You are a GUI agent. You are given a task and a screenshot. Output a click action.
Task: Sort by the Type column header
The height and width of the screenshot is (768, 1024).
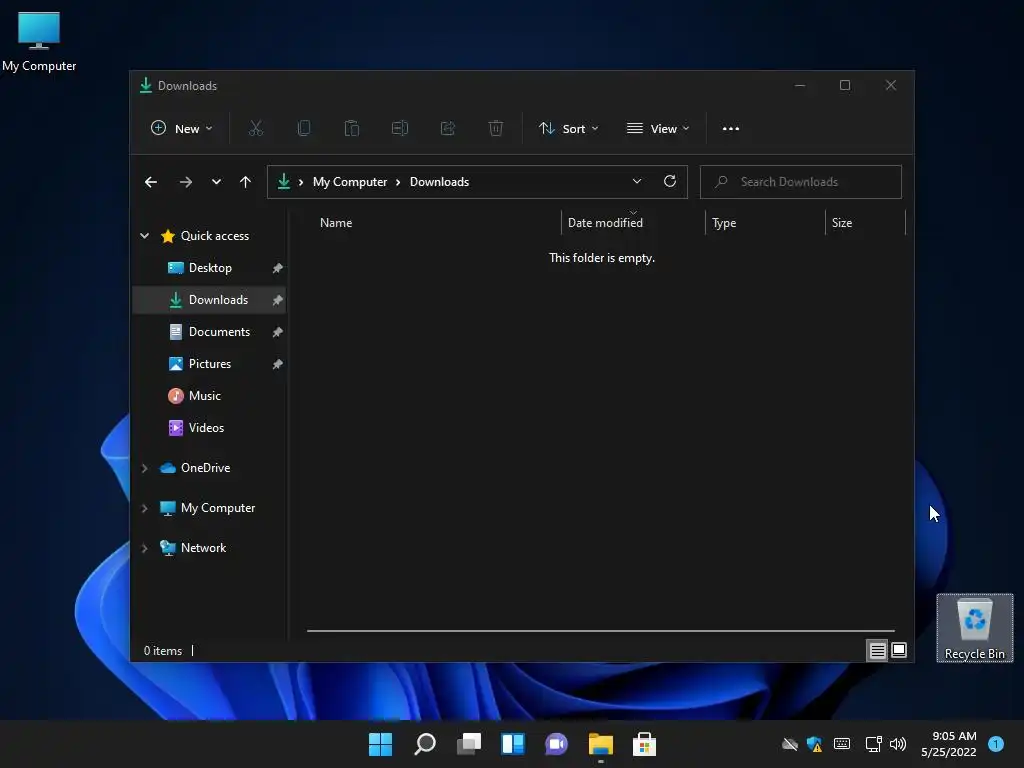[x=765, y=223]
